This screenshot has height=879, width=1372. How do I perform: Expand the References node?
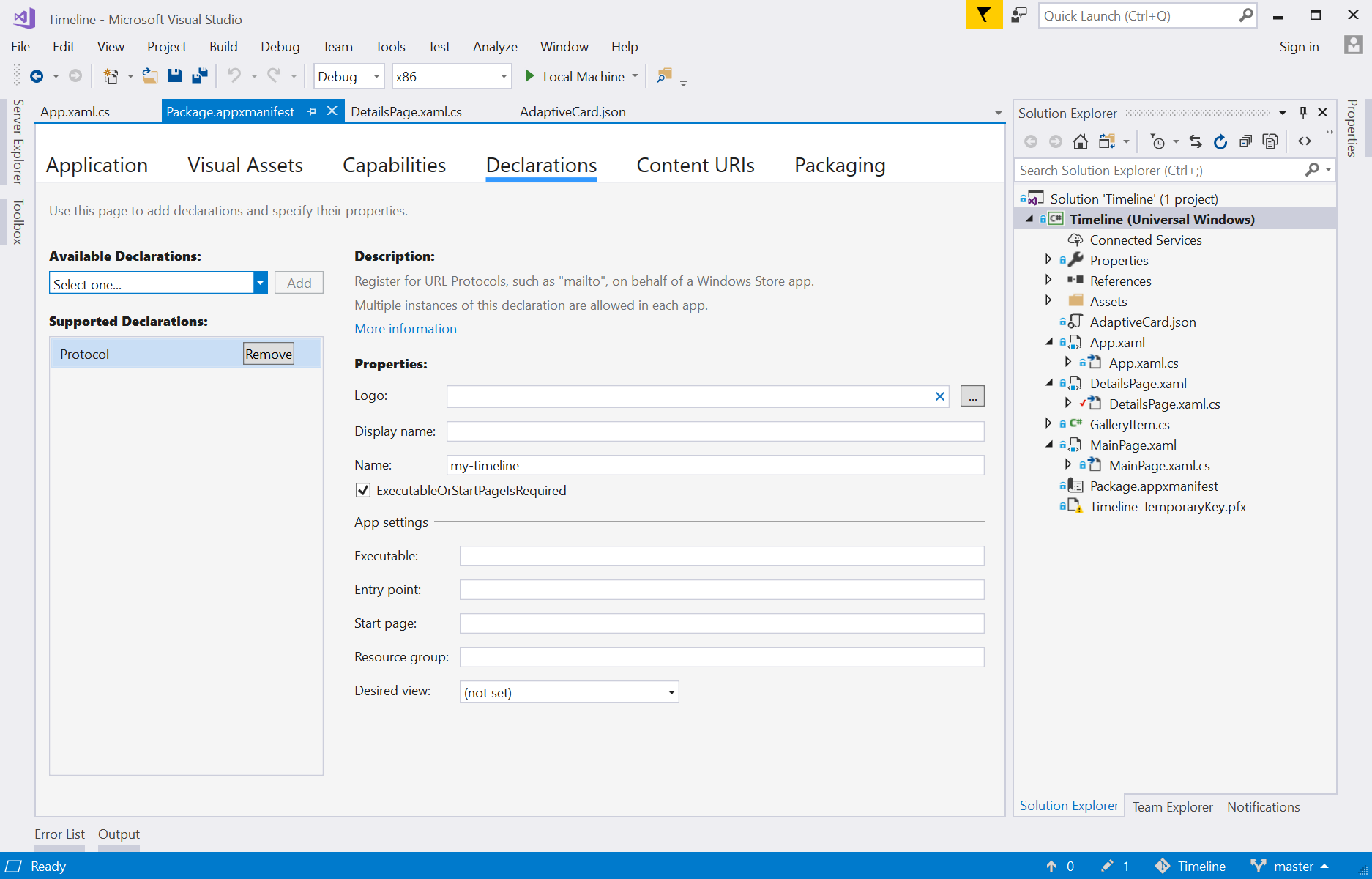(1048, 280)
